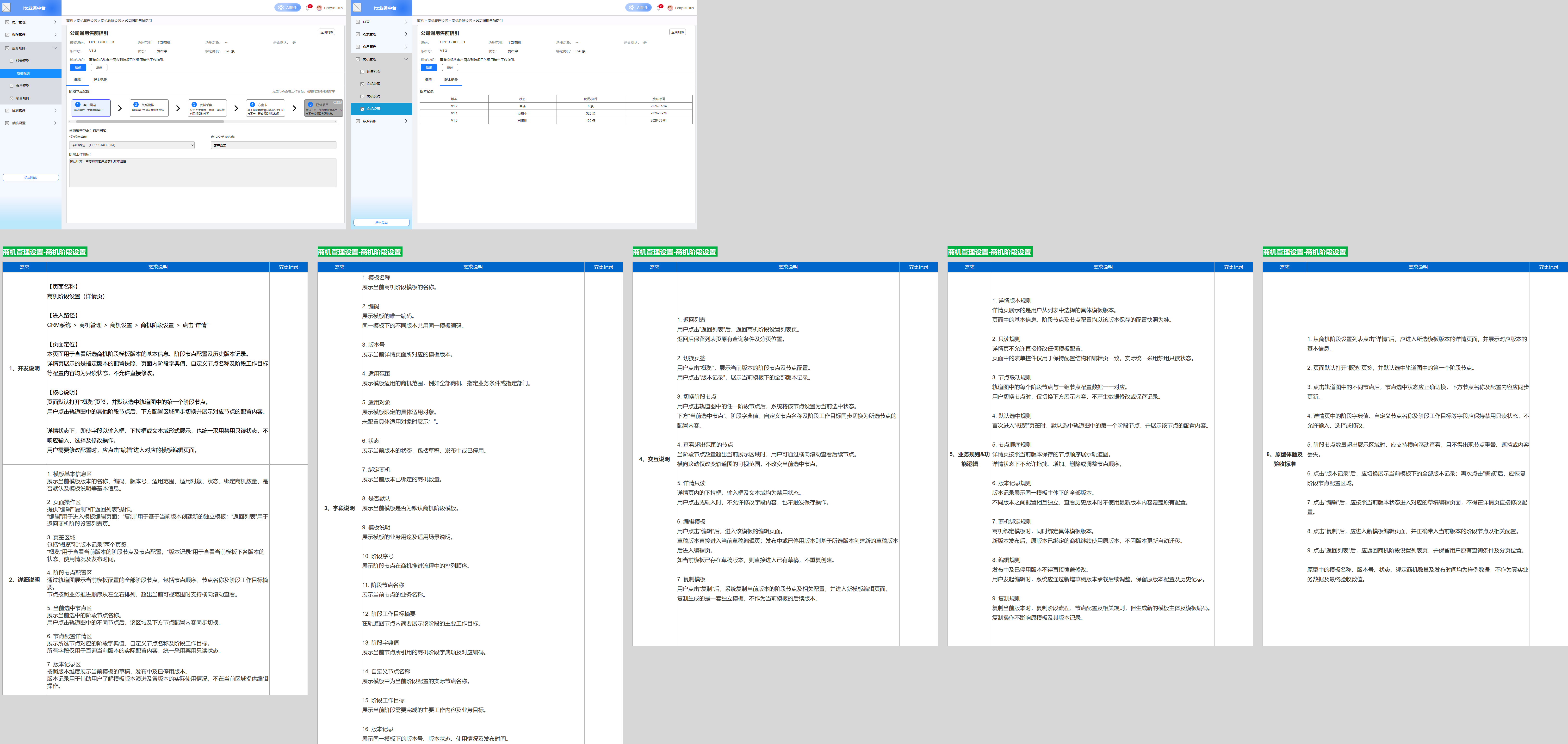Click the 用户管理 sidebar icon
Image resolution: width=1568 pixels, height=744 pixels.
[7, 22]
